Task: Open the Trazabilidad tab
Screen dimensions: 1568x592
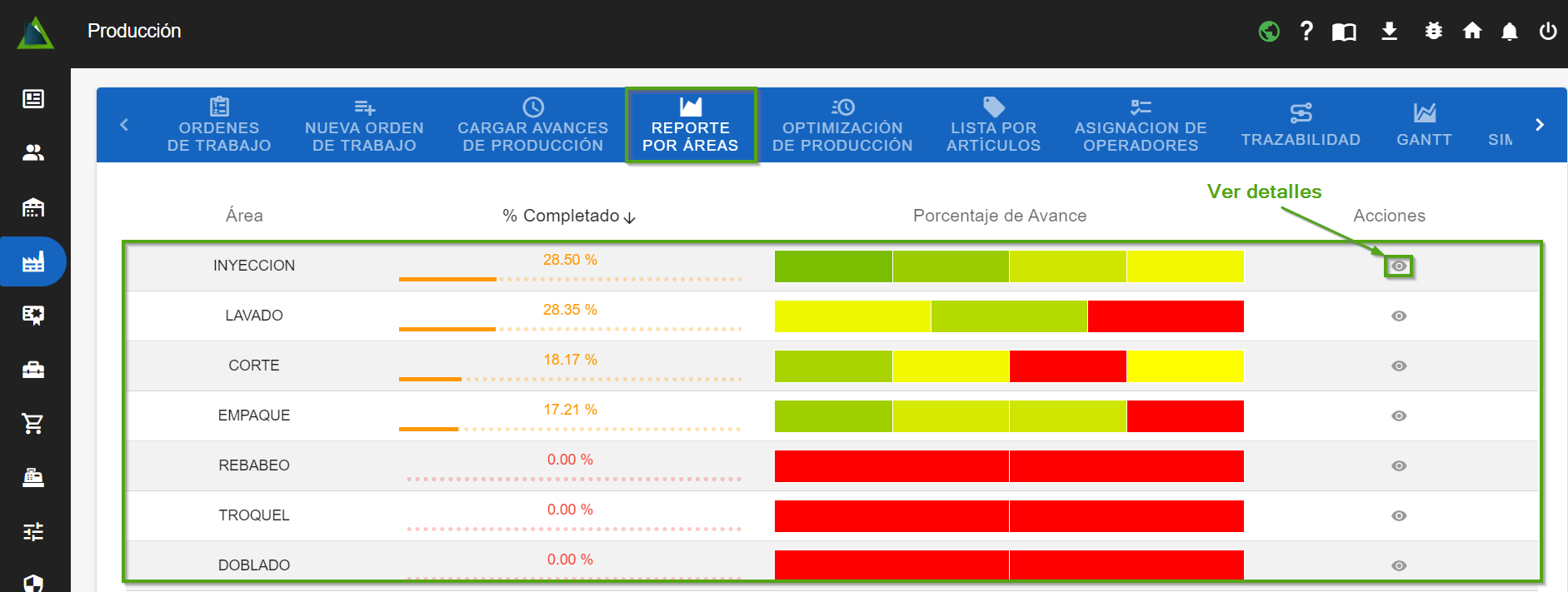Action: 1301,125
